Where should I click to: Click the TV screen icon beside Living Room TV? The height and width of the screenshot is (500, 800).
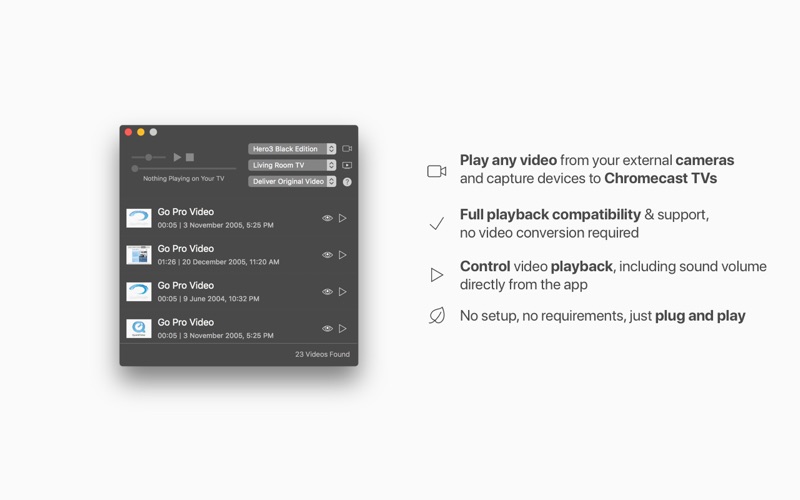click(347, 165)
